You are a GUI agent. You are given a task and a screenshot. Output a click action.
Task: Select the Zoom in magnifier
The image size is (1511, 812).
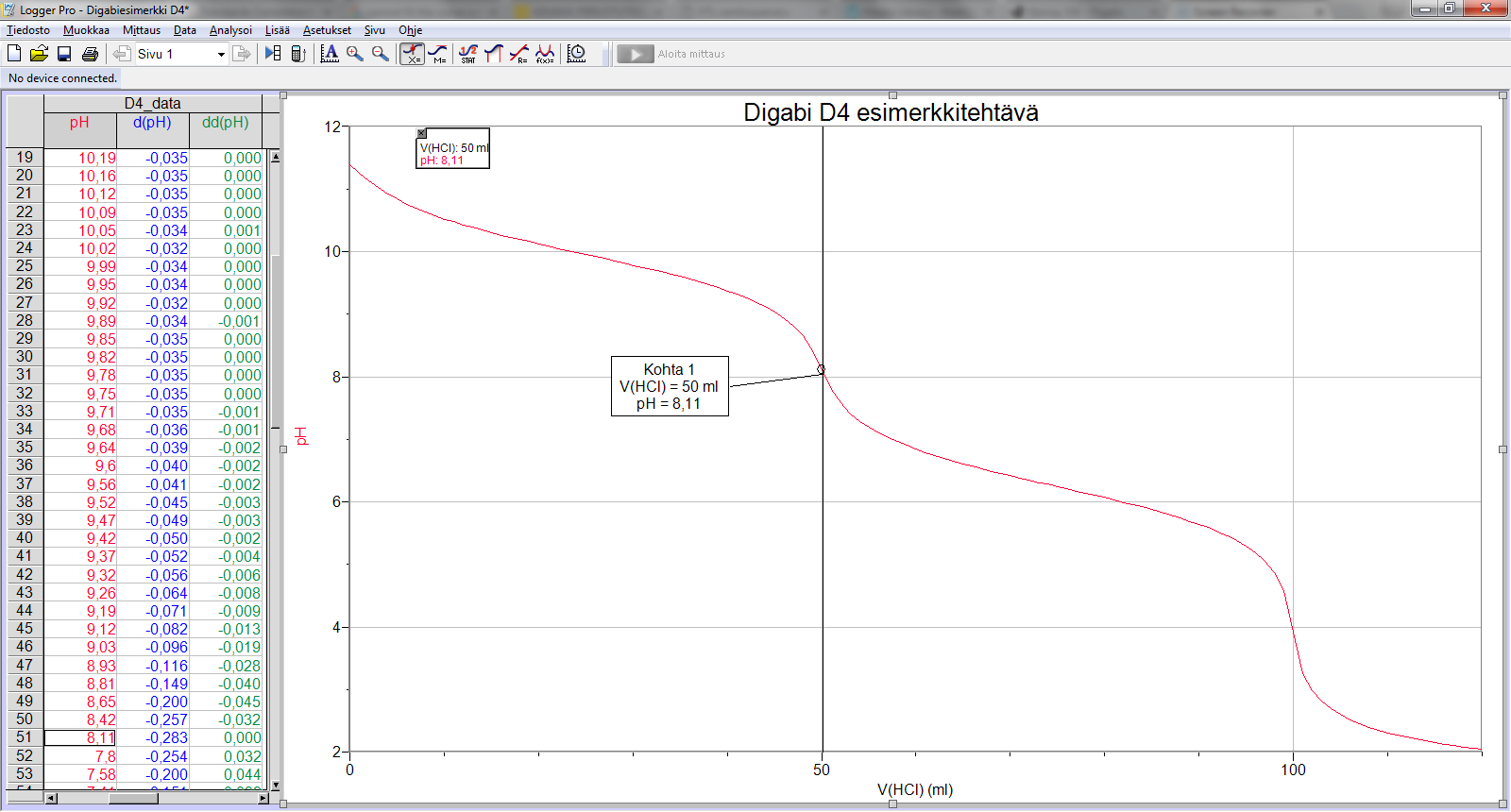355,54
